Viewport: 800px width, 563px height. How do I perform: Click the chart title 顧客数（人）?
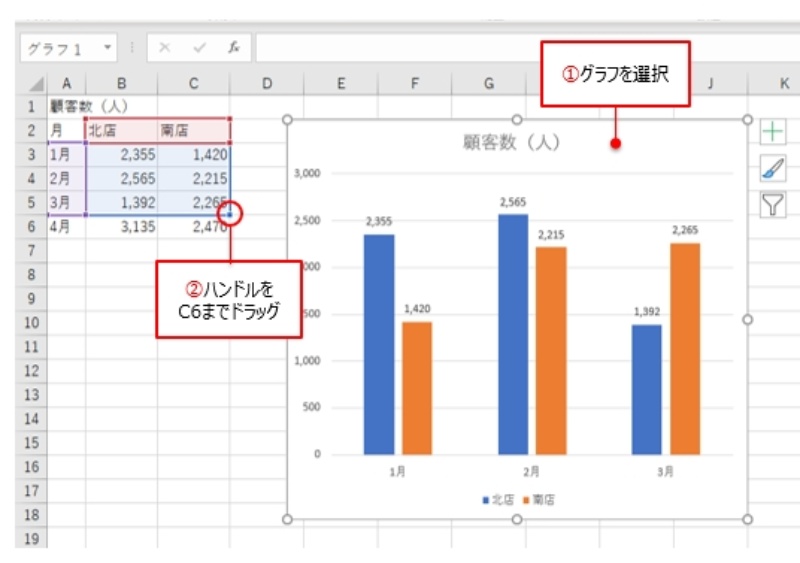tap(516, 143)
